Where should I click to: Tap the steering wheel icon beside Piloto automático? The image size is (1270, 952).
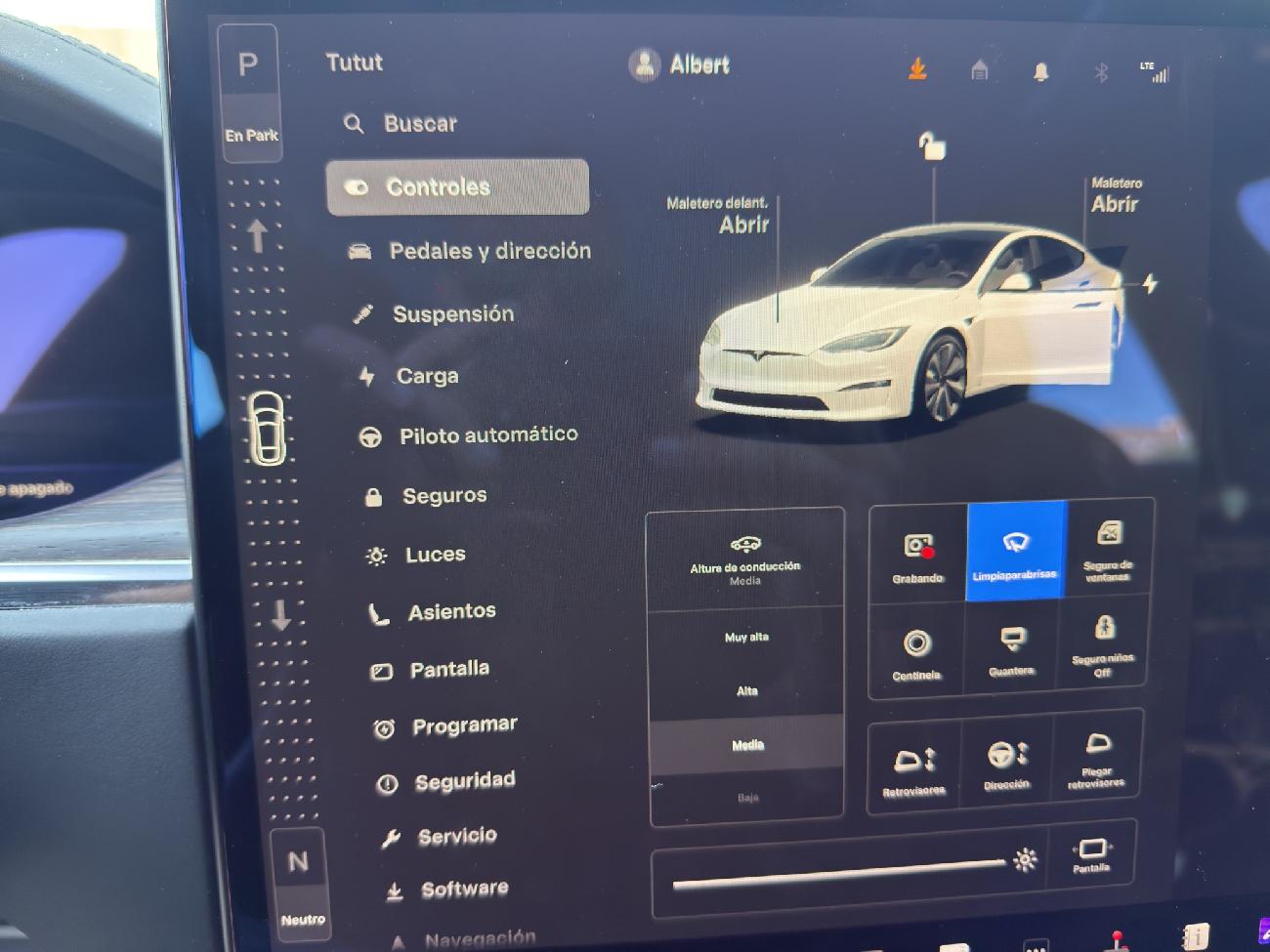(369, 436)
